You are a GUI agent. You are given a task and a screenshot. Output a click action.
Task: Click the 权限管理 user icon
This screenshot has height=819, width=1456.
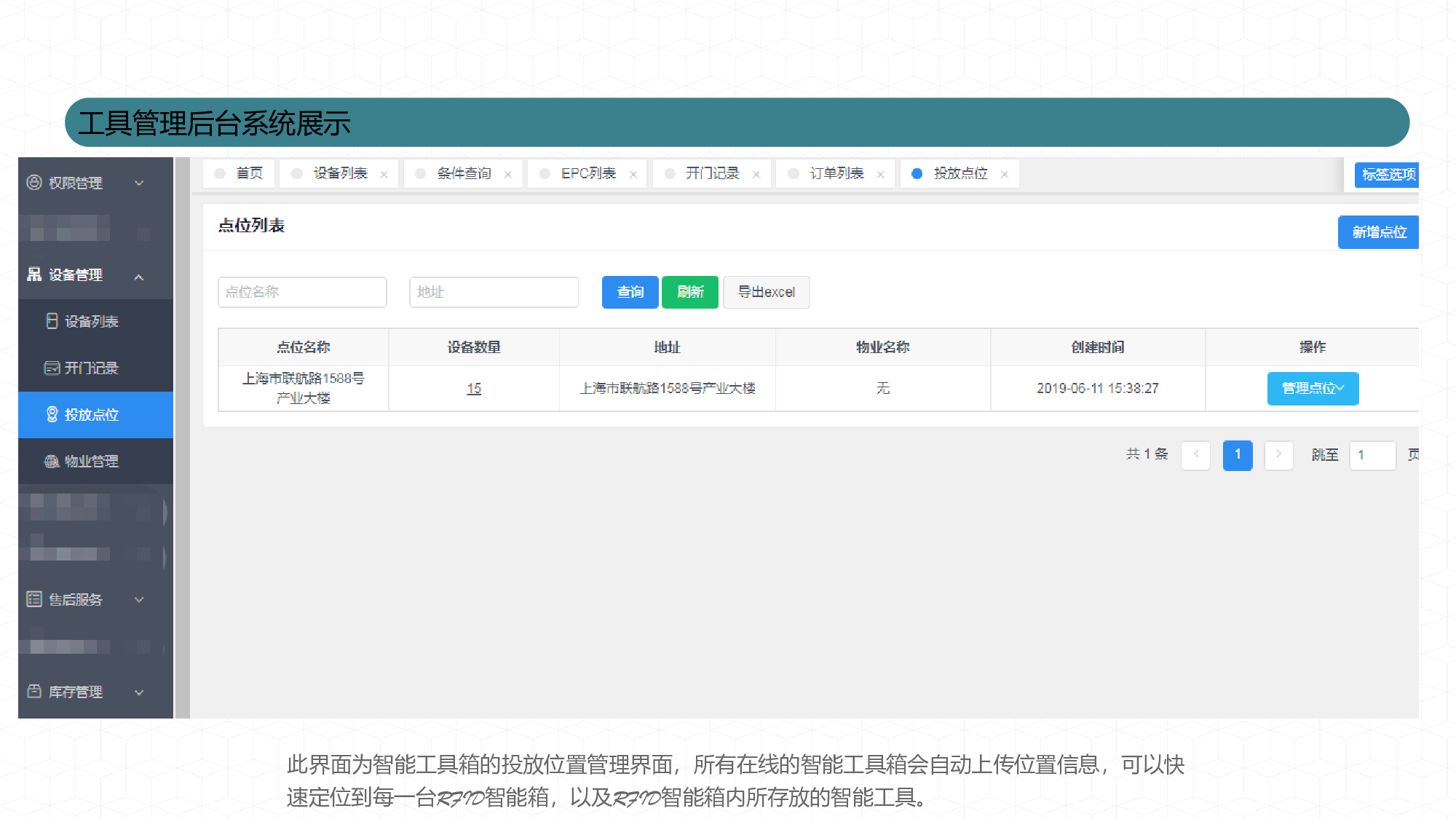click(34, 183)
